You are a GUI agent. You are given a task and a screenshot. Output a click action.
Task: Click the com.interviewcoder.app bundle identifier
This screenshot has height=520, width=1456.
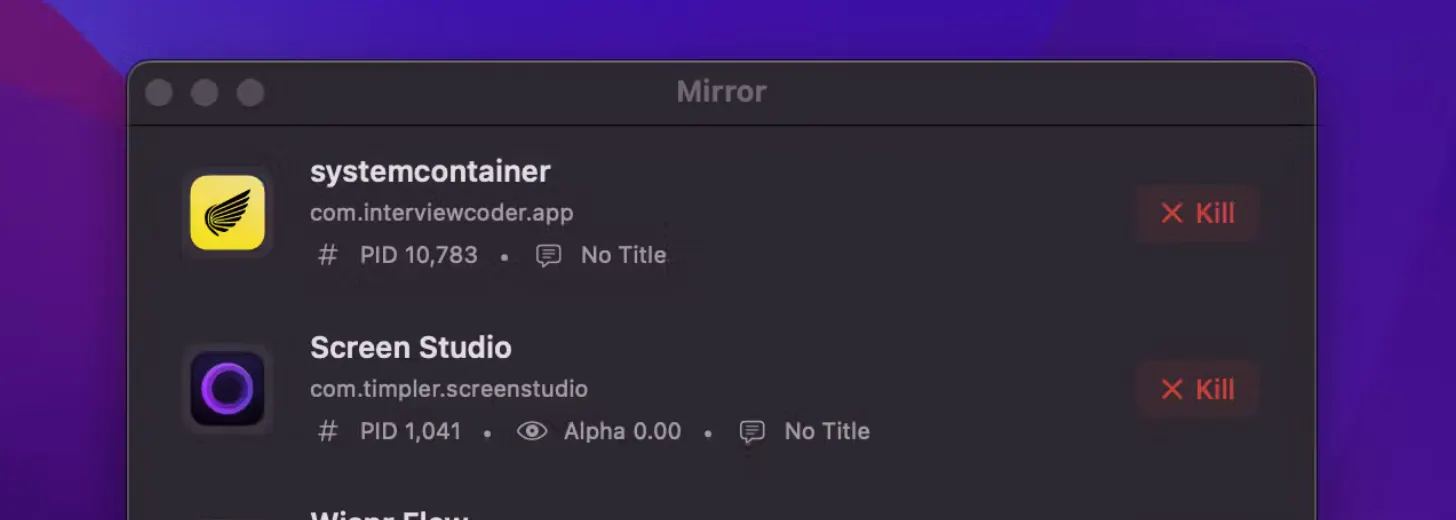[x=441, y=213]
